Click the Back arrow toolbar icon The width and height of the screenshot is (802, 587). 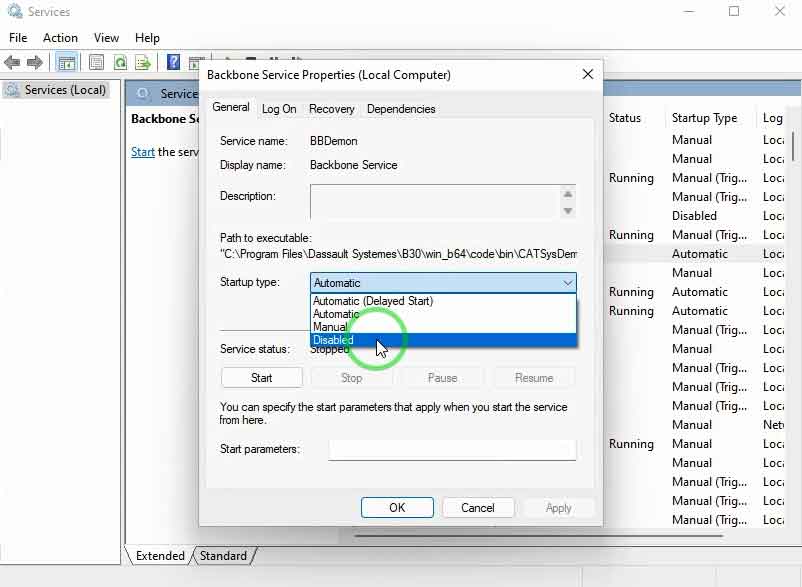point(13,63)
